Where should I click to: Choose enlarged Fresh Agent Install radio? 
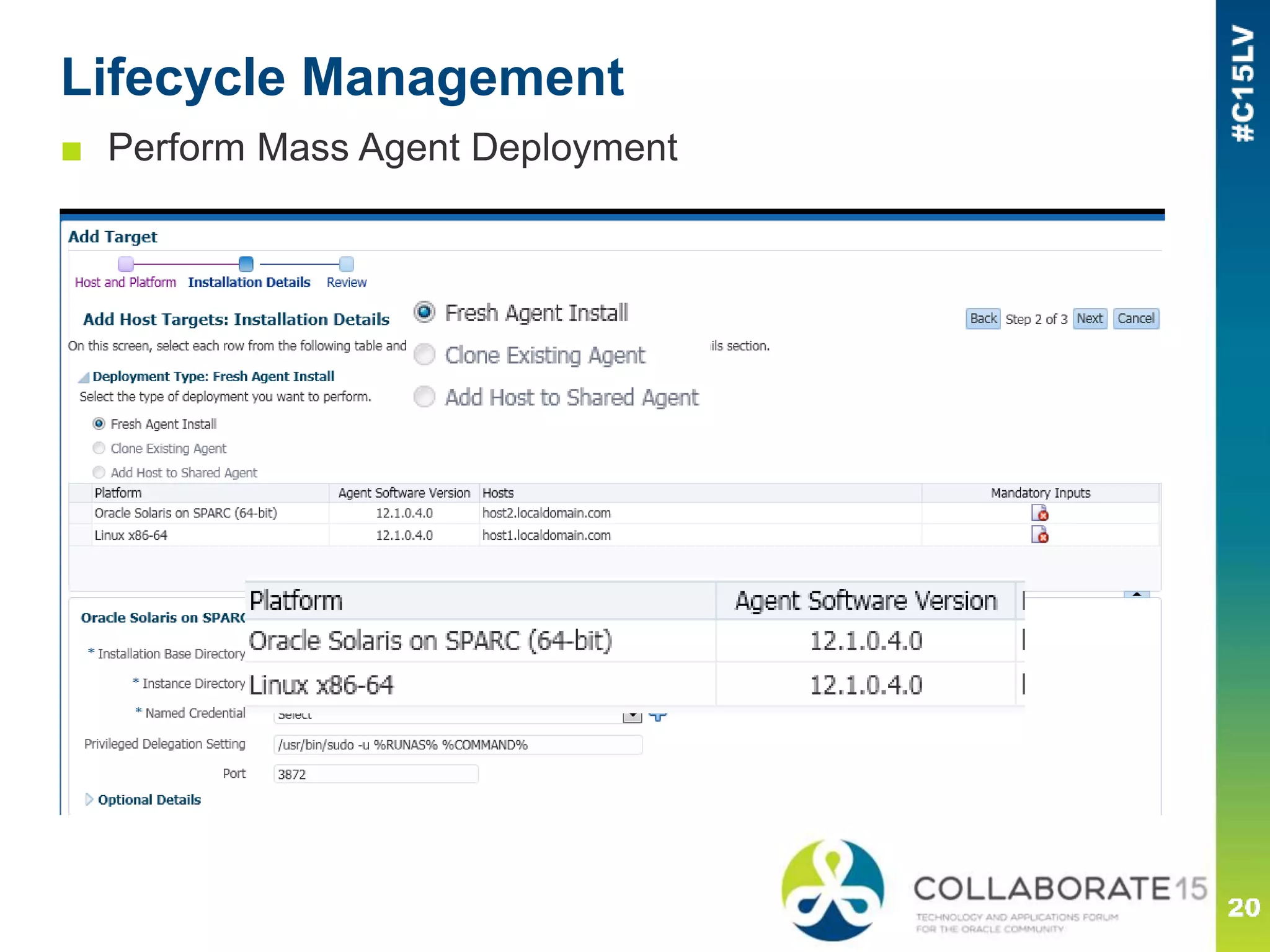pos(424,312)
